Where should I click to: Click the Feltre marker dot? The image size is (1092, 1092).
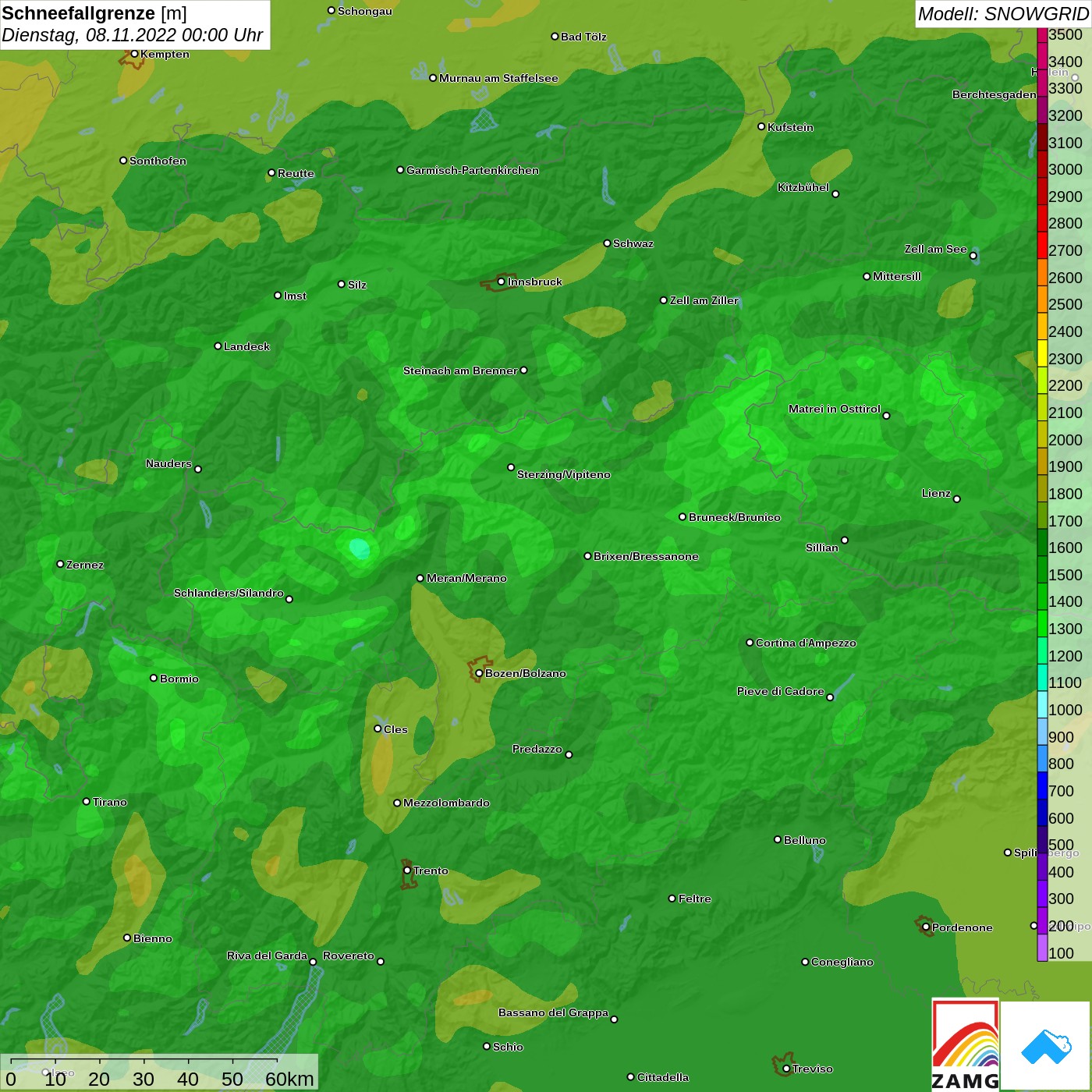coord(672,899)
